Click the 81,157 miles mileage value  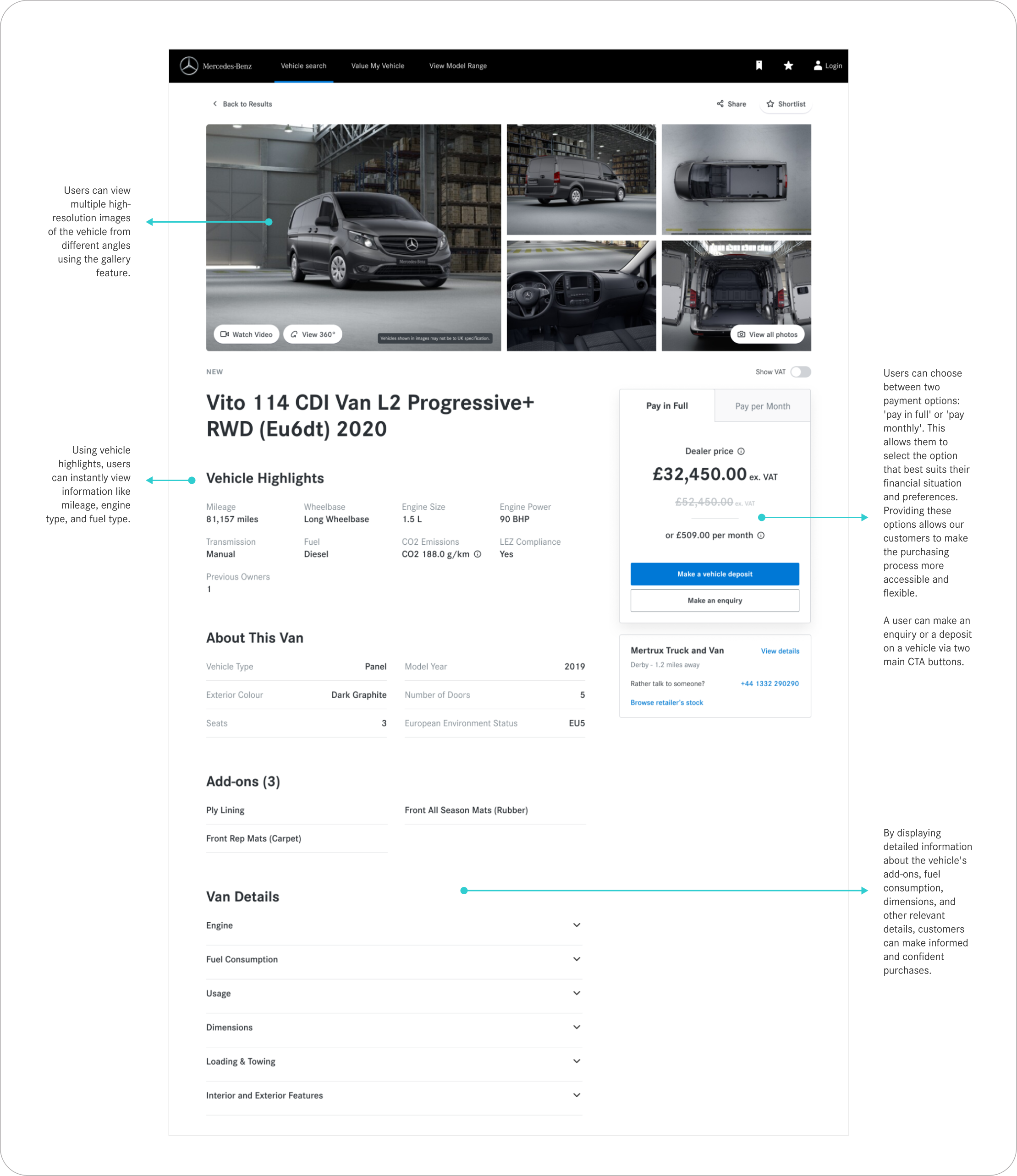click(x=232, y=520)
